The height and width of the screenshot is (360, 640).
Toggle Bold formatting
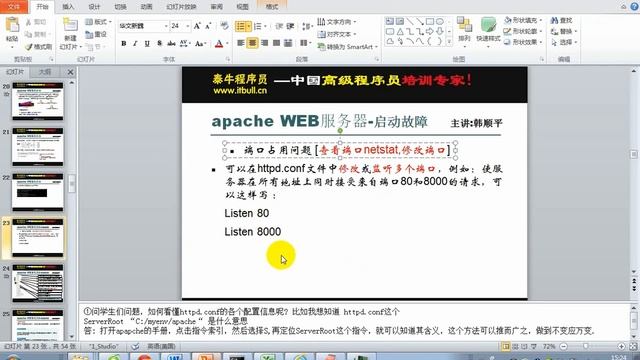click(124, 43)
